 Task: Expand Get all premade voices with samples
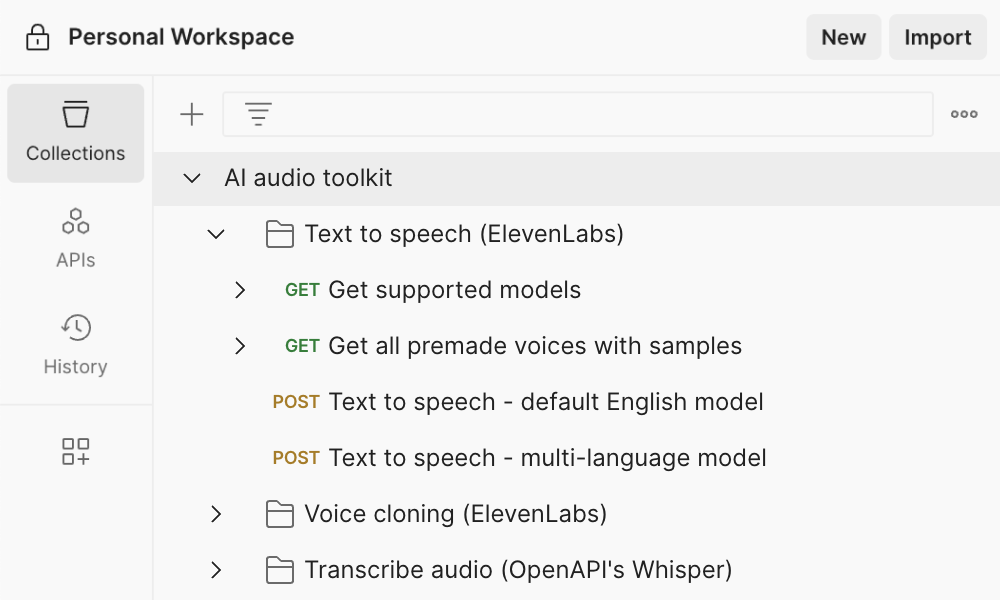point(240,347)
